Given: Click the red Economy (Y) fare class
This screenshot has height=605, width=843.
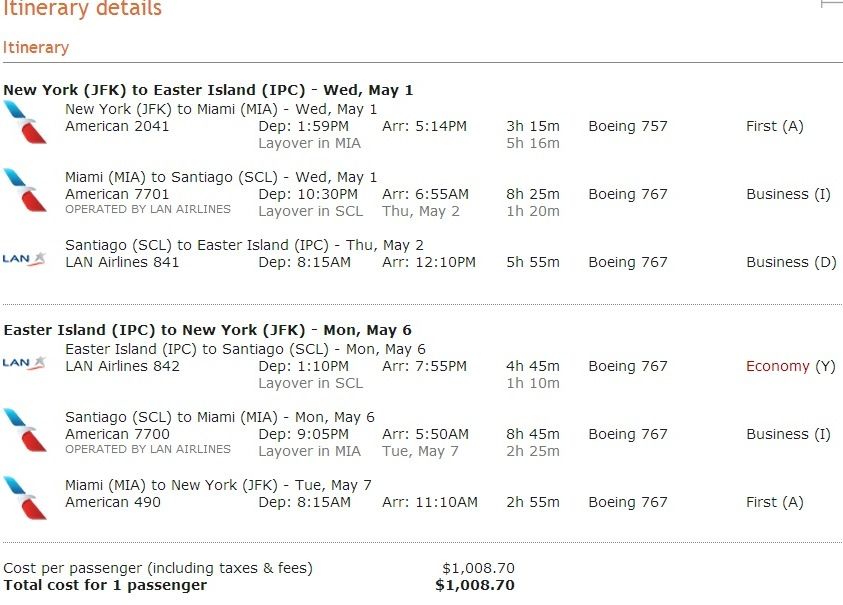Looking at the screenshot, I should pyautogui.click(x=790, y=366).
